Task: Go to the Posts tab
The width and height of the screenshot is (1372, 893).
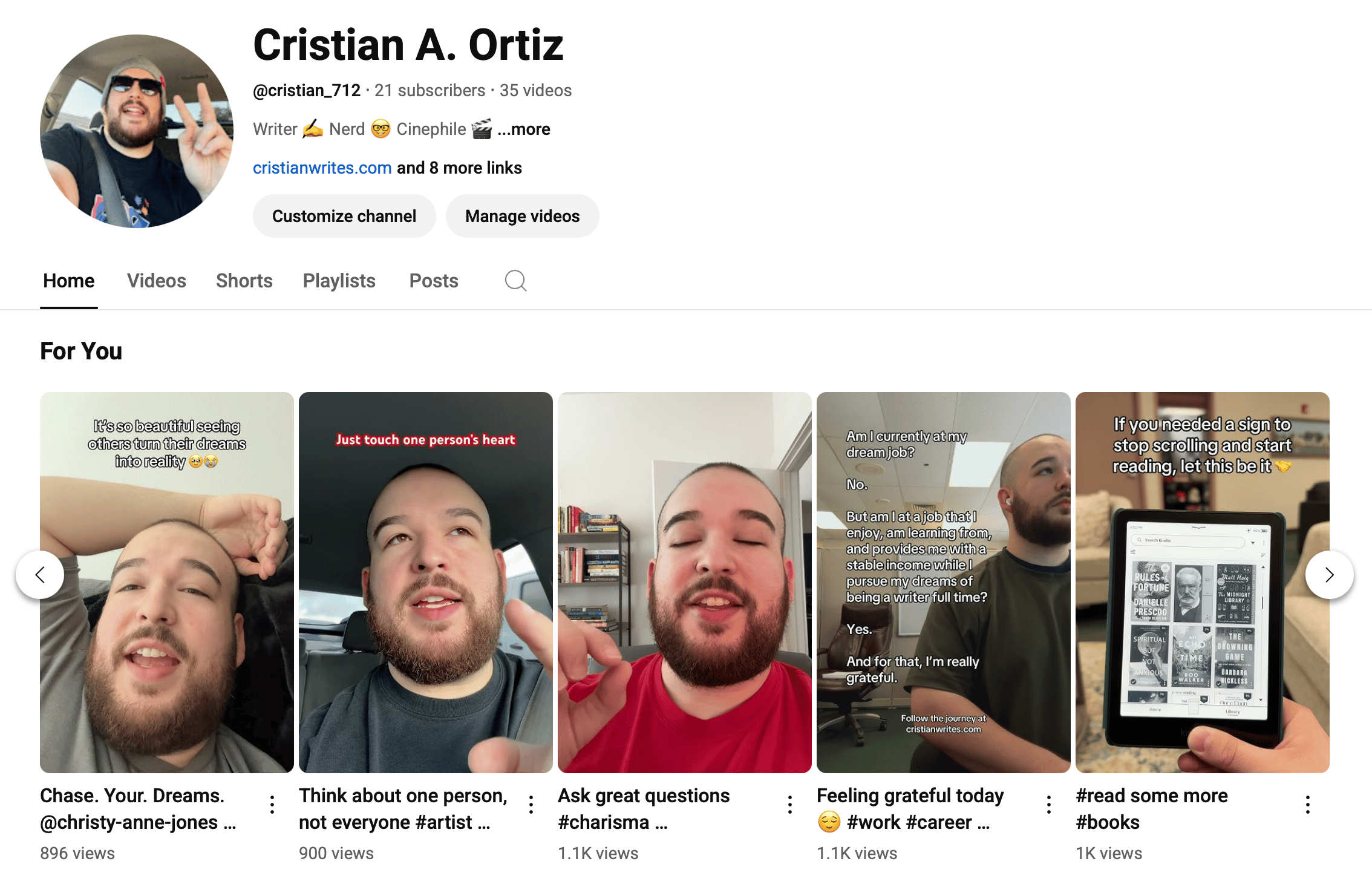Action: click(434, 281)
